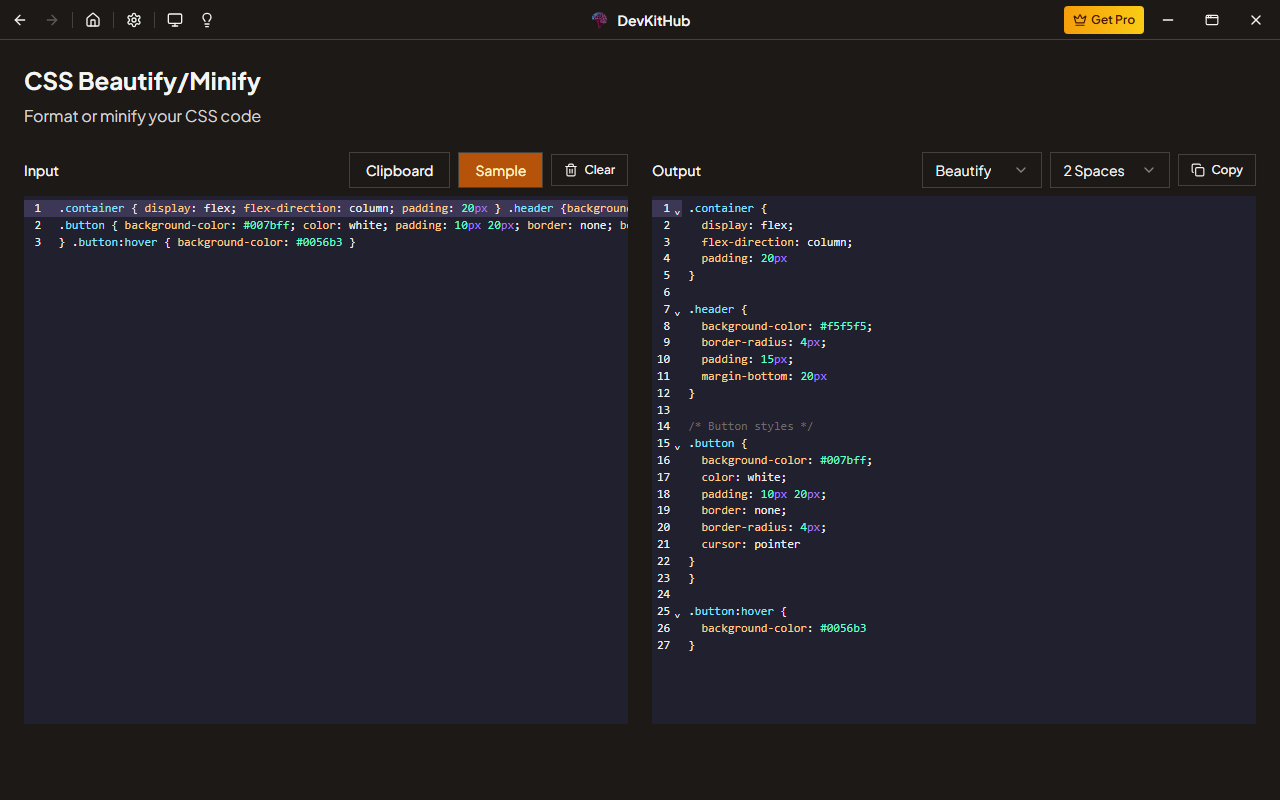
Task: Click the '/* Button styles */' comment
Action: pos(751,426)
